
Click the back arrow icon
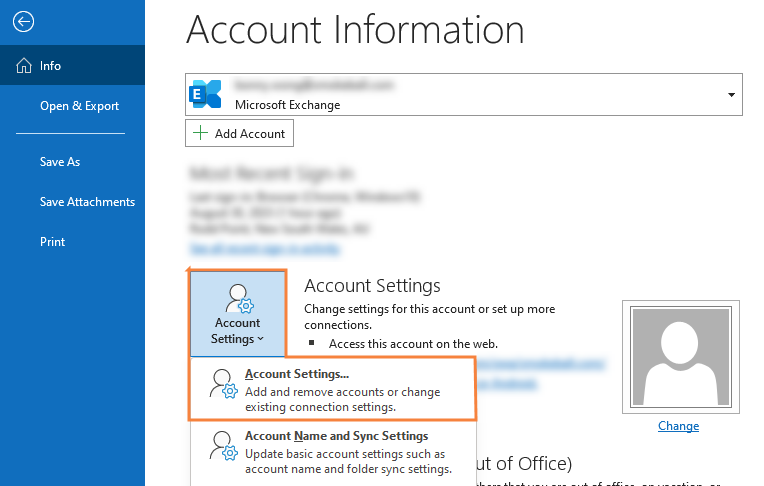click(x=23, y=21)
